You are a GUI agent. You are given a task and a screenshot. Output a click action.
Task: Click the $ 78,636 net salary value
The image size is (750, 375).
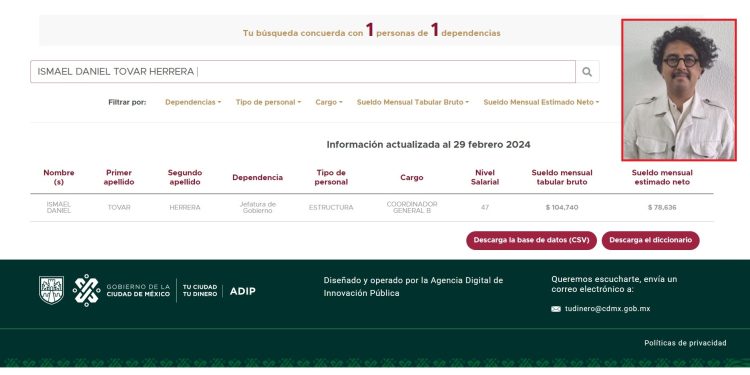coord(662,208)
